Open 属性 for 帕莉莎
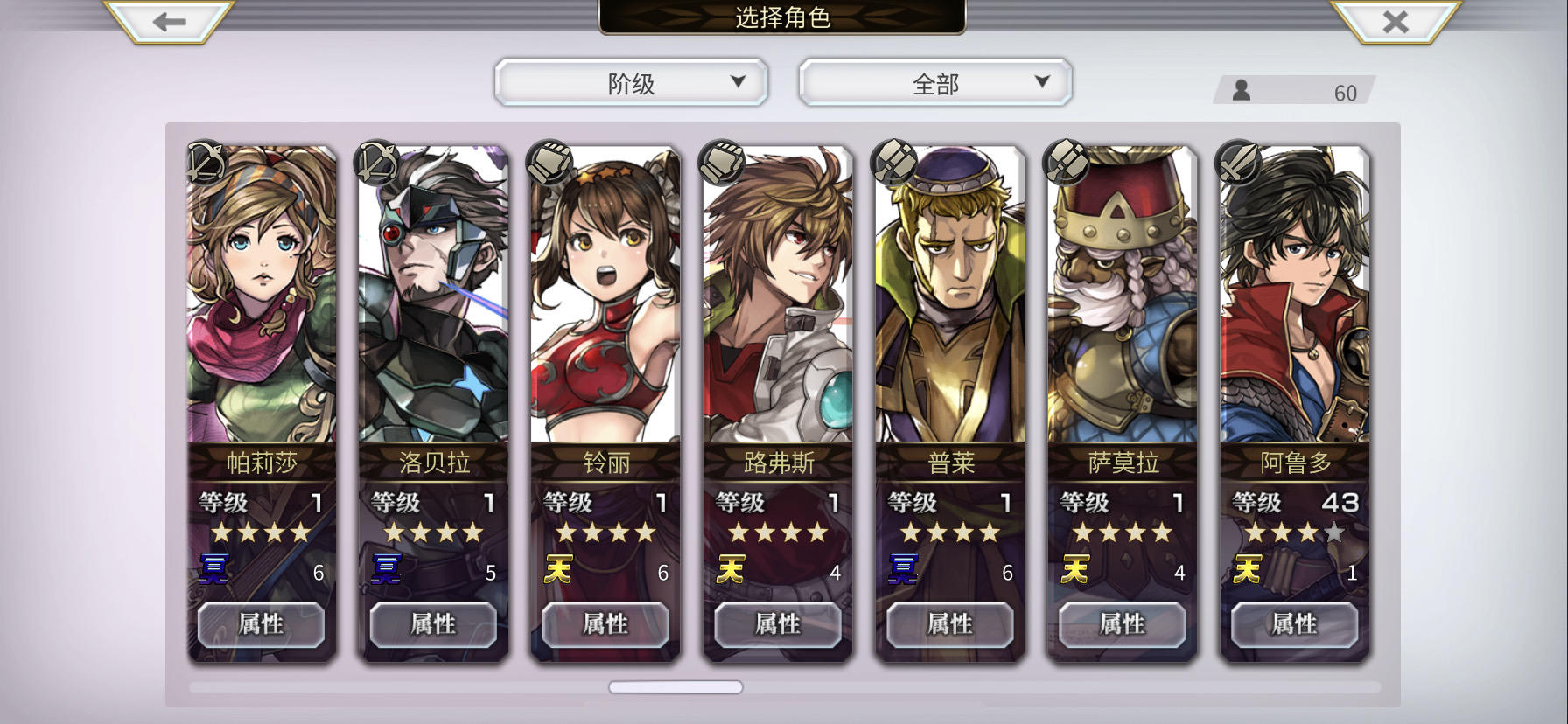This screenshot has height=724, width=1568. (261, 624)
